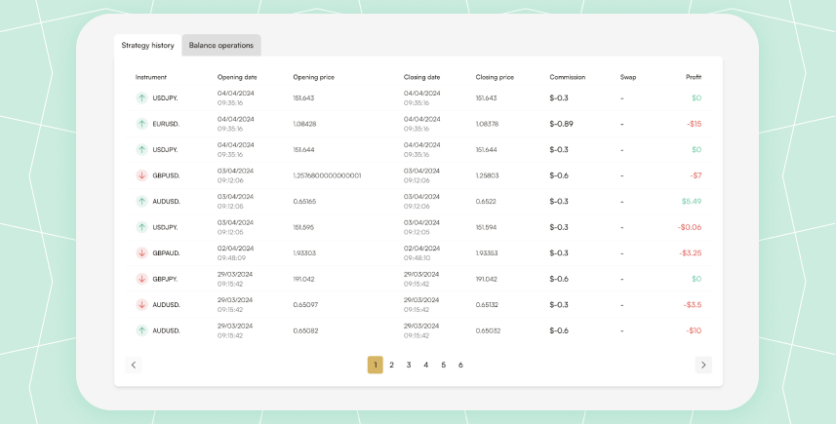Click the Commission column header

tap(567, 77)
